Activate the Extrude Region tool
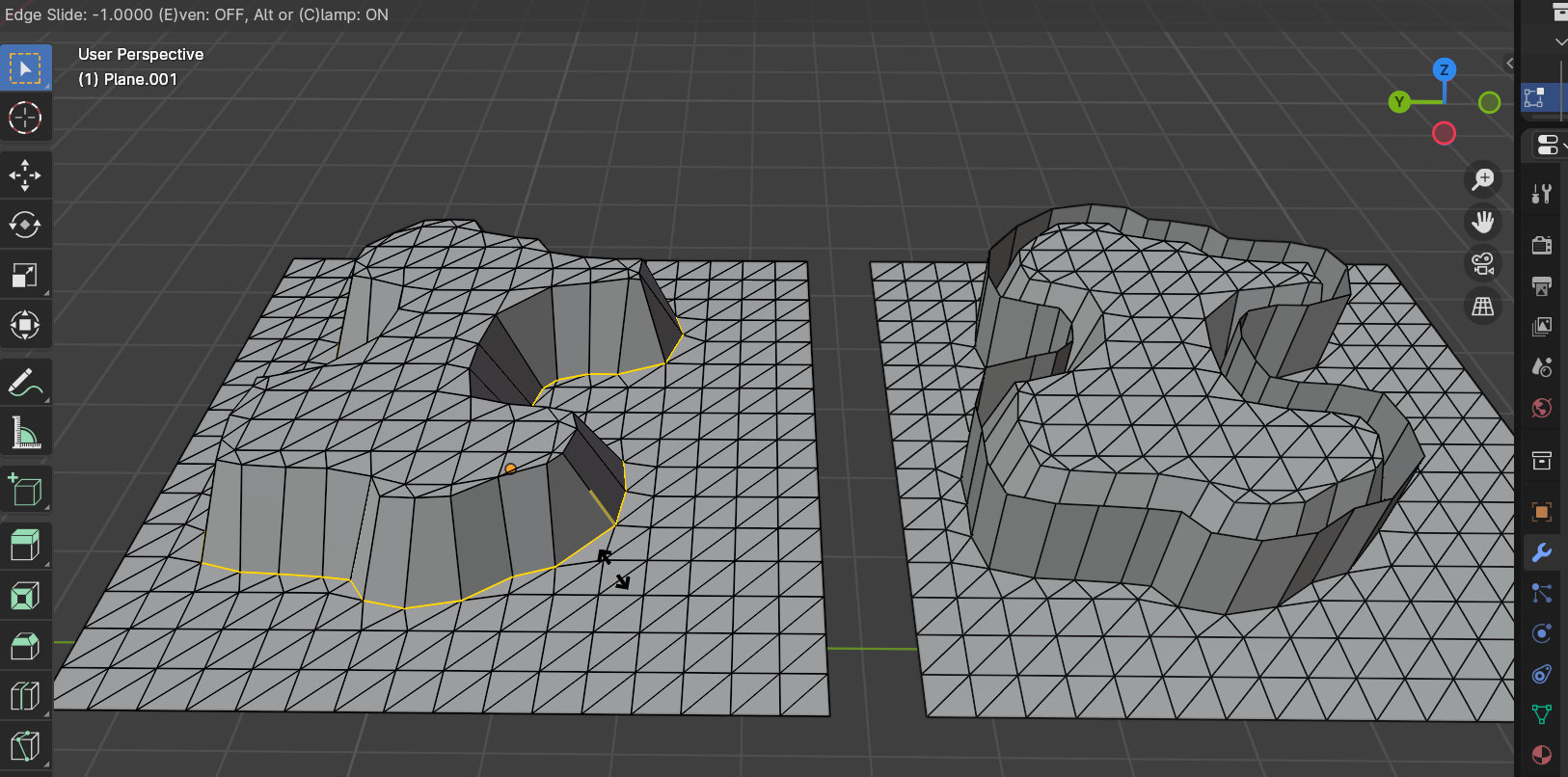Viewport: 1568px width, 777px height. pyautogui.click(x=25, y=547)
